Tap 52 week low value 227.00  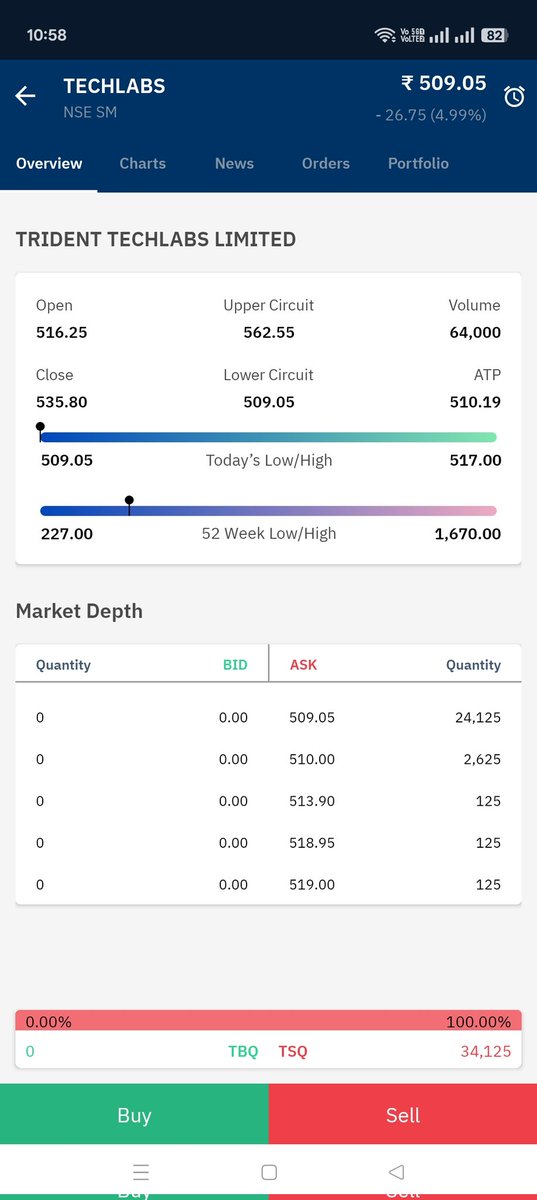(x=67, y=534)
